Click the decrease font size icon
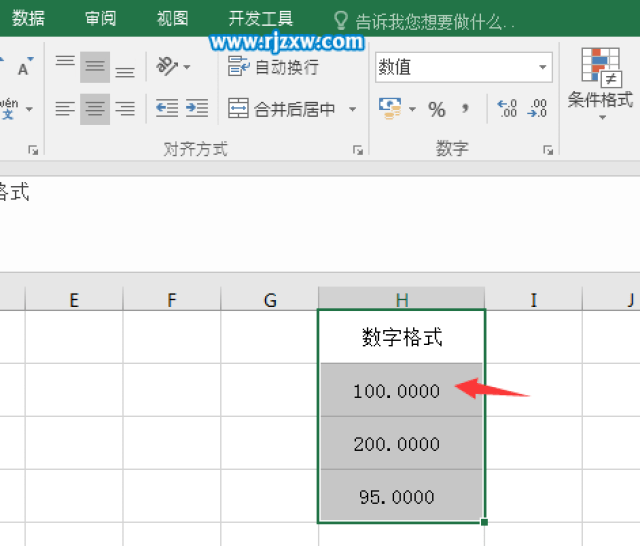This screenshot has height=546, width=640. pyautogui.click(x=25, y=66)
